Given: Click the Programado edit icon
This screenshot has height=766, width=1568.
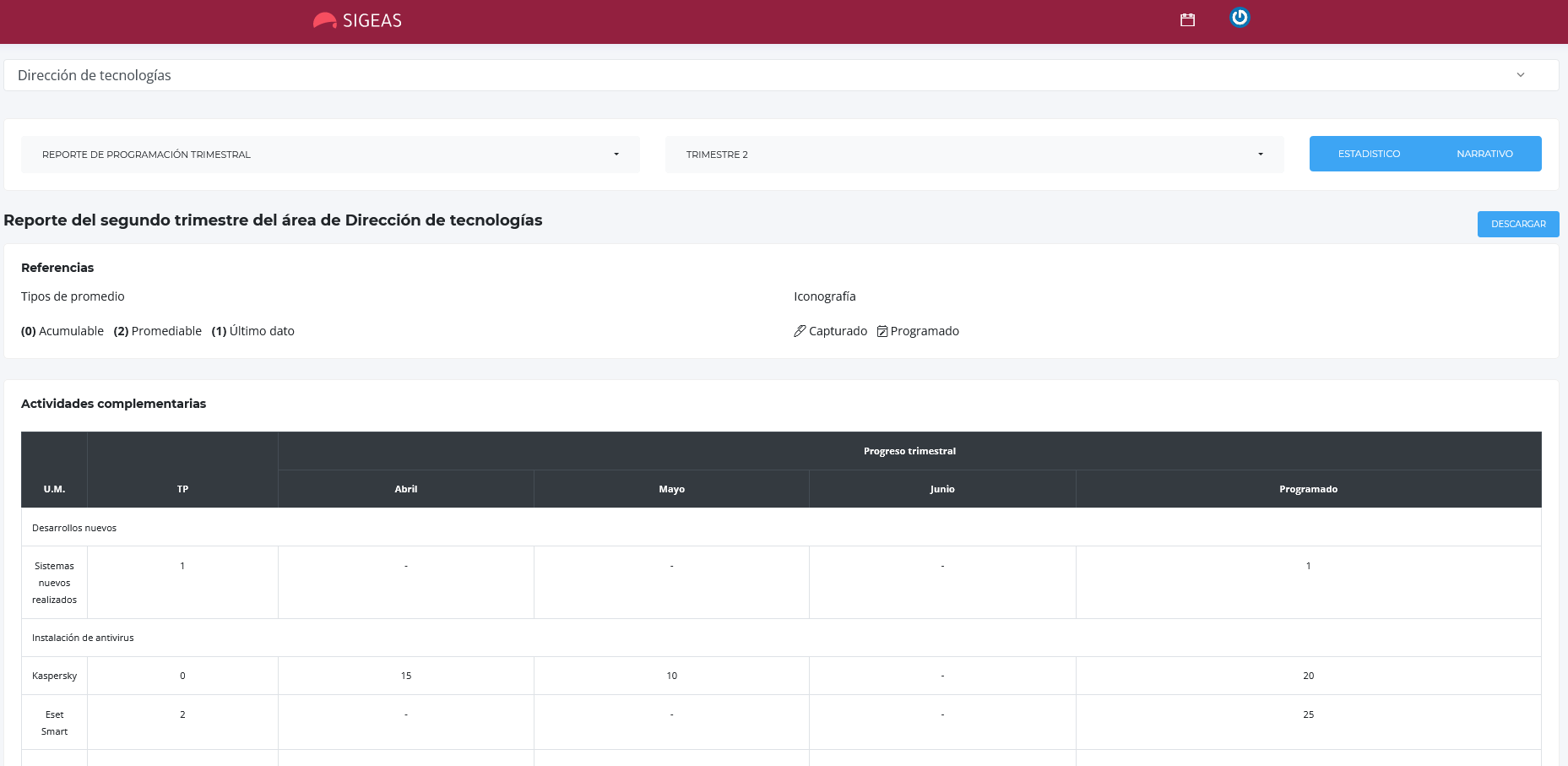Looking at the screenshot, I should [x=882, y=331].
